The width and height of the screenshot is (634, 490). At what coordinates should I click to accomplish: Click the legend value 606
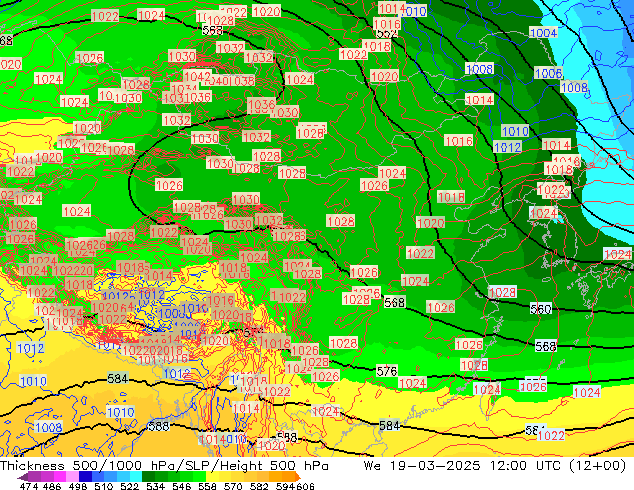305,486
